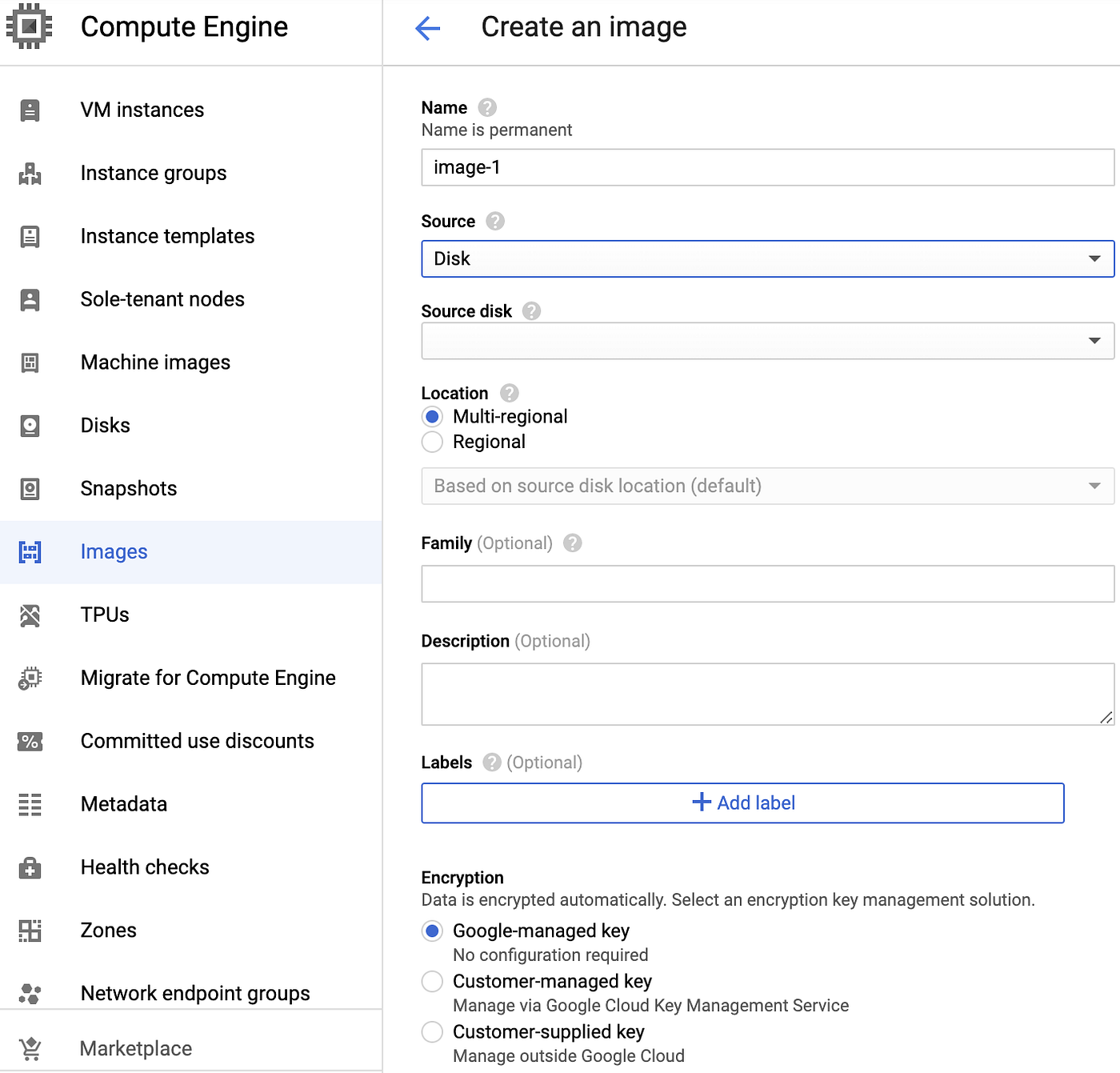Click the Machine images icon

30,363
